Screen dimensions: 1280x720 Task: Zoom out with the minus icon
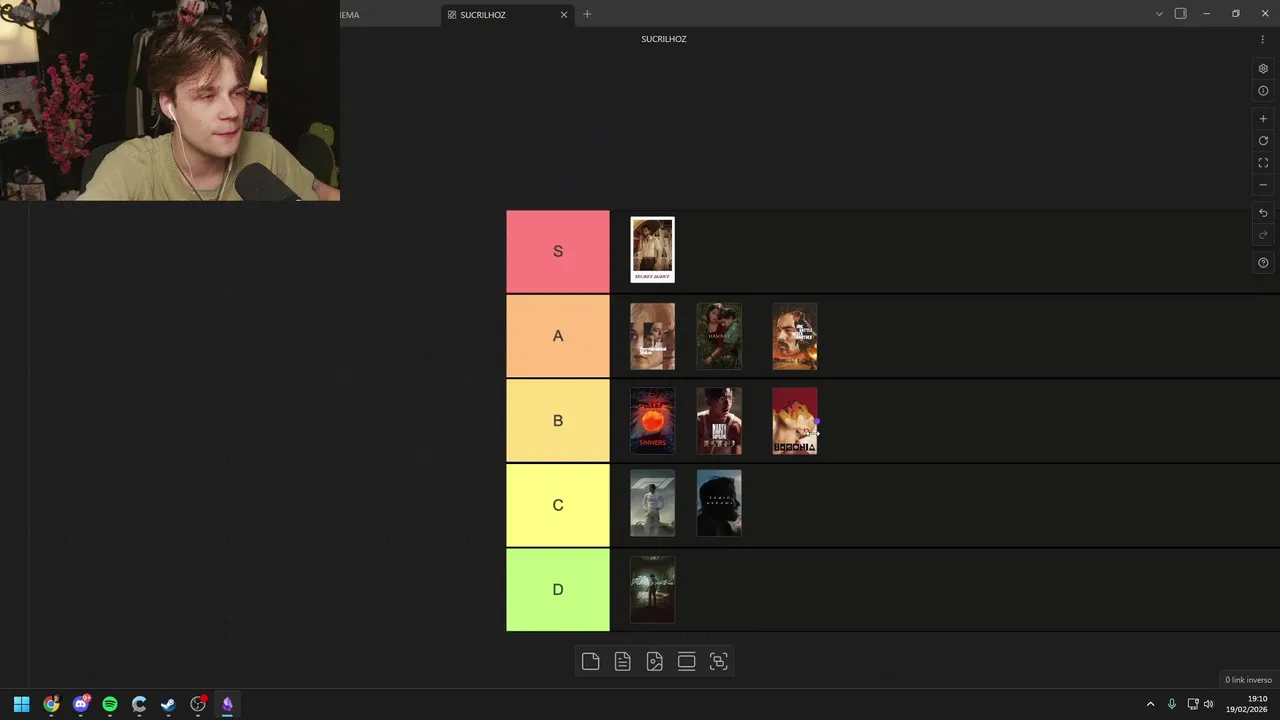point(1263,185)
